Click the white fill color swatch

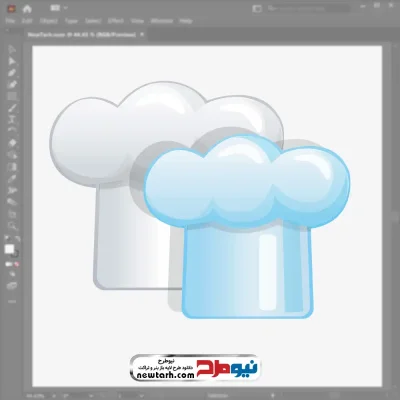click(x=9, y=249)
